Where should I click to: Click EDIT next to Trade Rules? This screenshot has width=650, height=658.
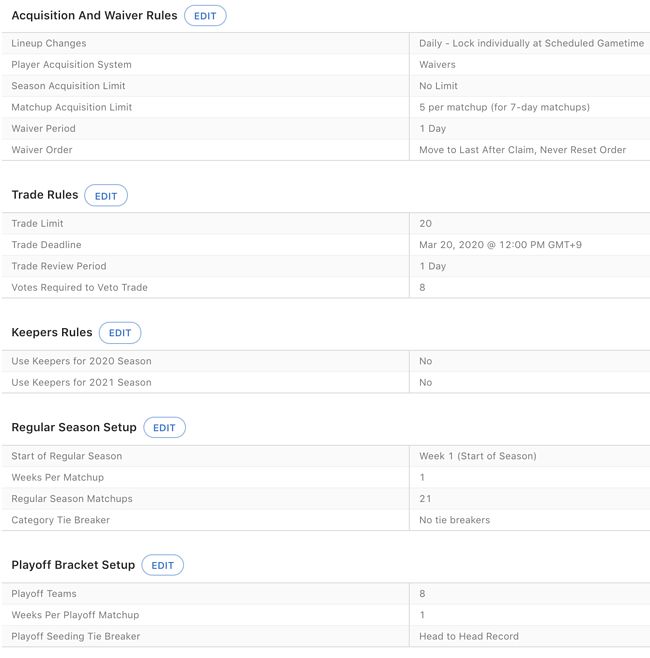[x=106, y=196]
